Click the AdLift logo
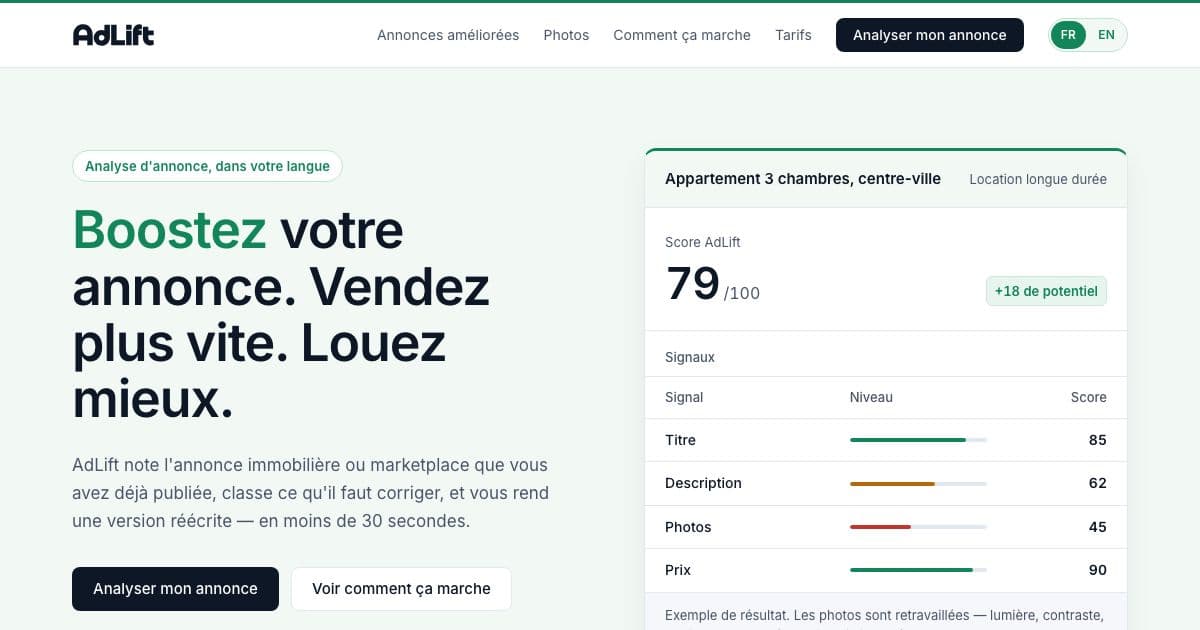The height and width of the screenshot is (630, 1200). (x=113, y=35)
